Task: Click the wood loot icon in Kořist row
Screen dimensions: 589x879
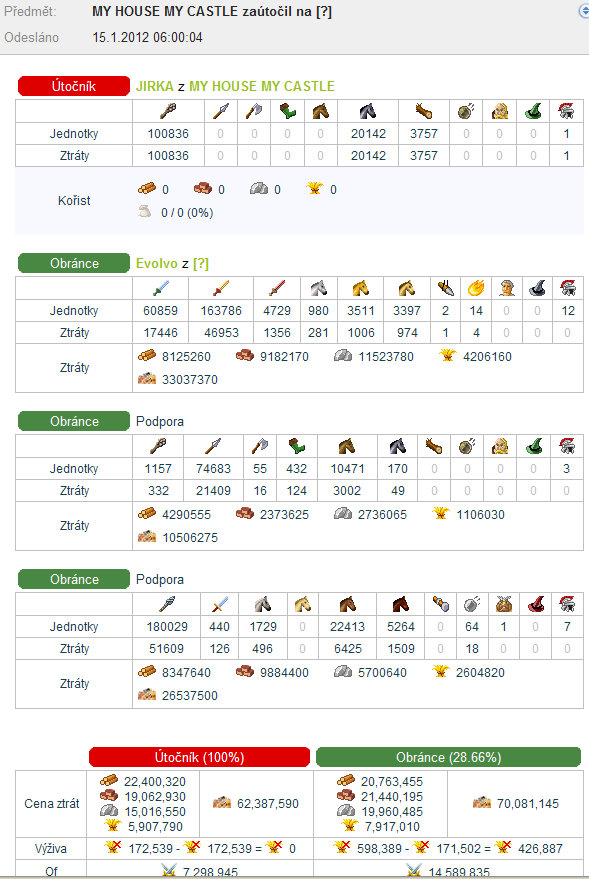Action: (x=147, y=189)
